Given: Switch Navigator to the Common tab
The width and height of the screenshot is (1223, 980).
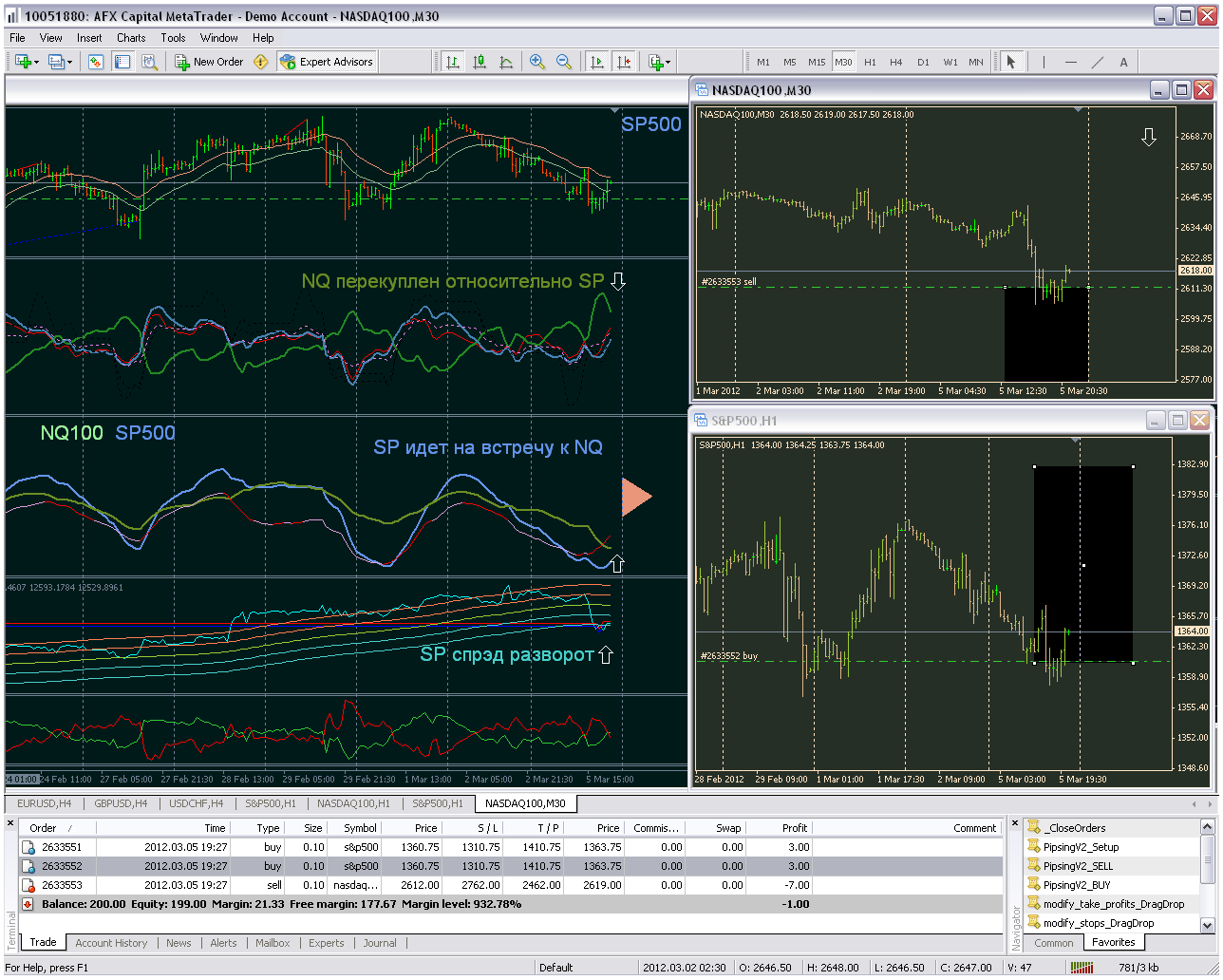Looking at the screenshot, I should [1053, 943].
